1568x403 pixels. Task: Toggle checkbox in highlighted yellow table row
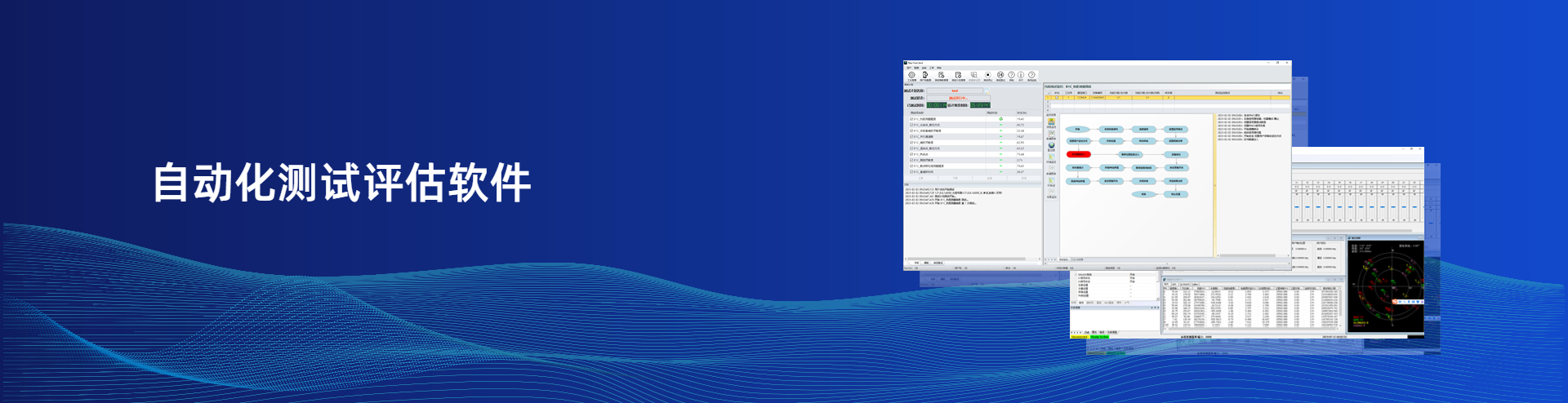(x=1057, y=97)
